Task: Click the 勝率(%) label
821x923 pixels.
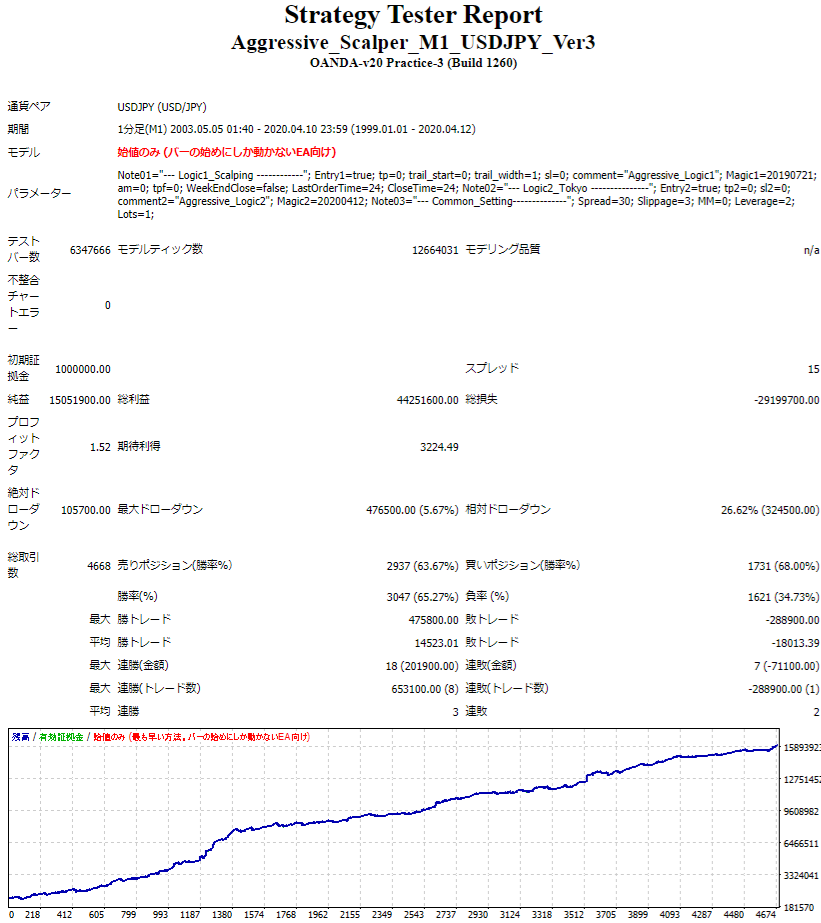Action: tap(137, 596)
